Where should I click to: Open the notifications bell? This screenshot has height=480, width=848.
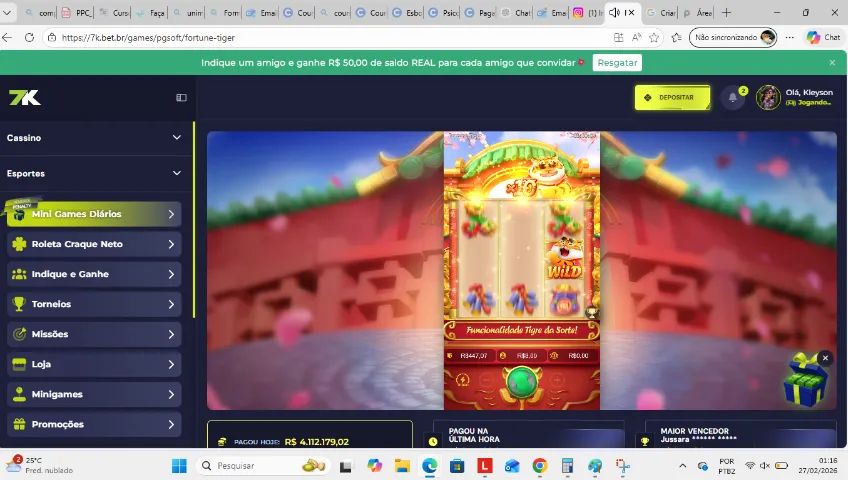pyautogui.click(x=733, y=98)
